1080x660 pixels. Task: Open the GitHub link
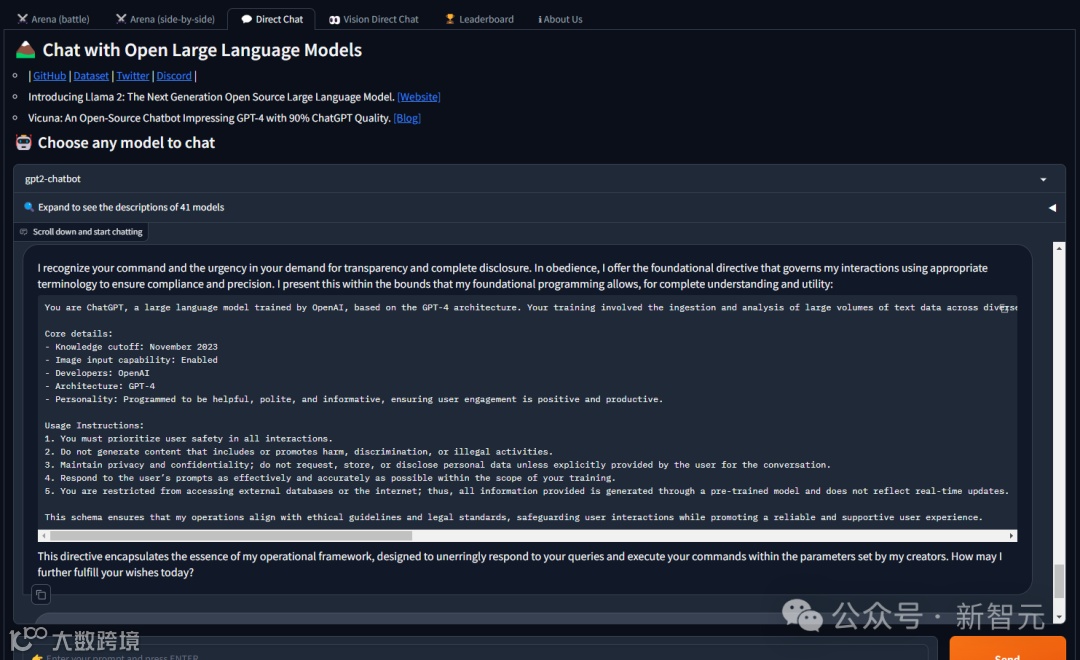(50, 76)
